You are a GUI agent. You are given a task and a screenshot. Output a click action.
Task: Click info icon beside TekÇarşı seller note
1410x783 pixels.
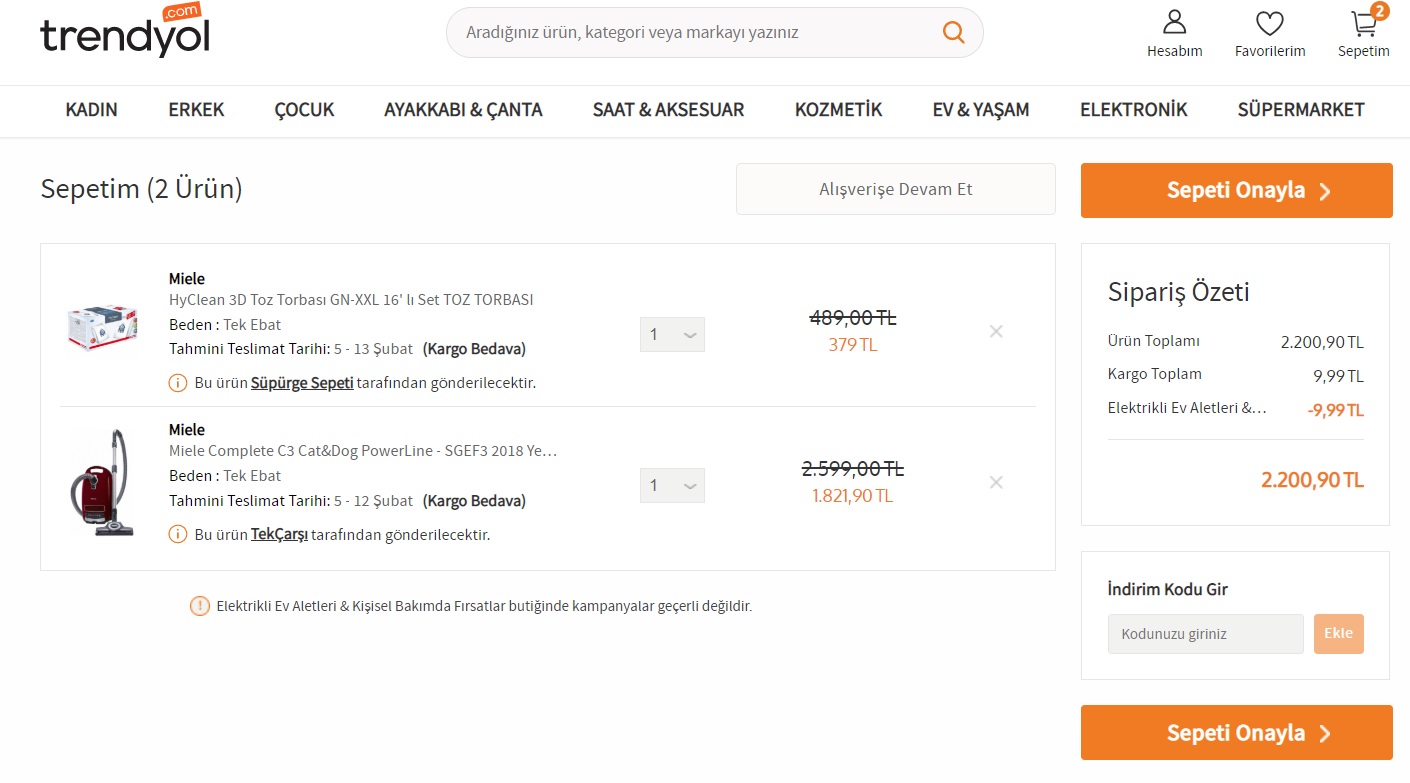tap(178, 534)
